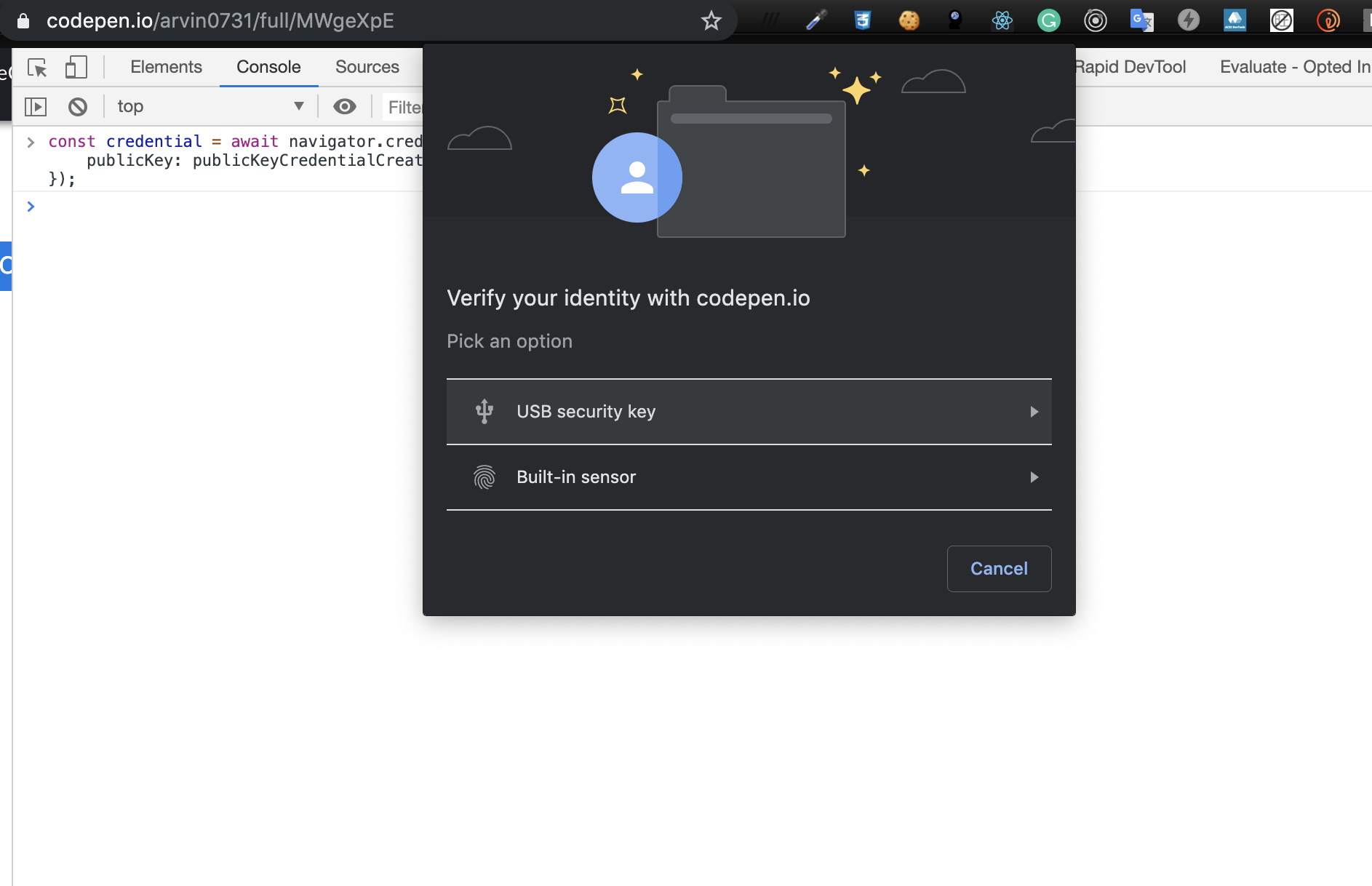
Task: Click the 'Pick an option' text
Action: [509, 341]
